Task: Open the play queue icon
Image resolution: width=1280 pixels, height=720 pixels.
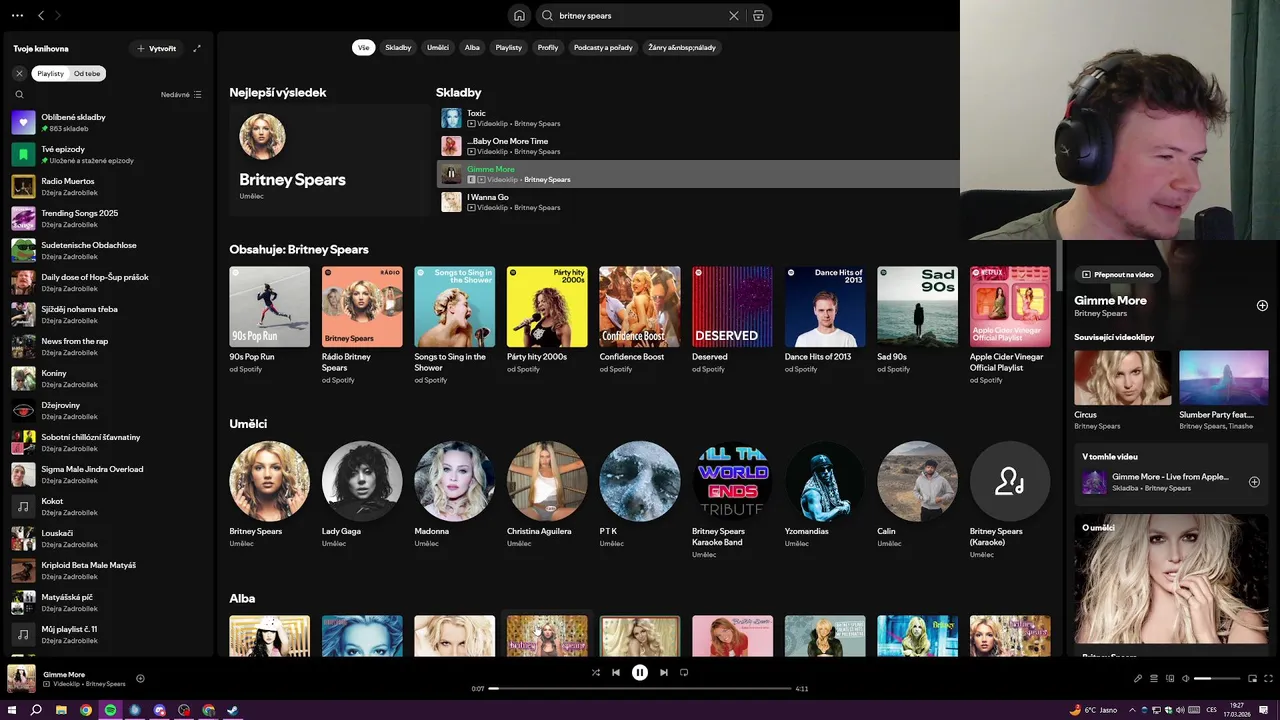Action: (x=1154, y=678)
